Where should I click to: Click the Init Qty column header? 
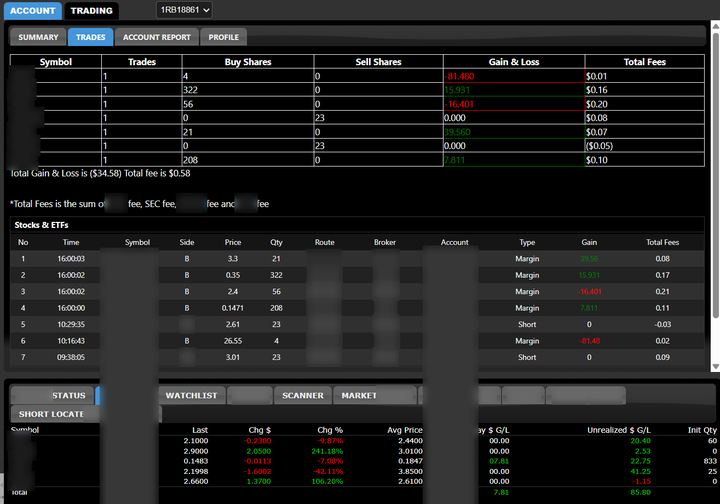pos(702,430)
